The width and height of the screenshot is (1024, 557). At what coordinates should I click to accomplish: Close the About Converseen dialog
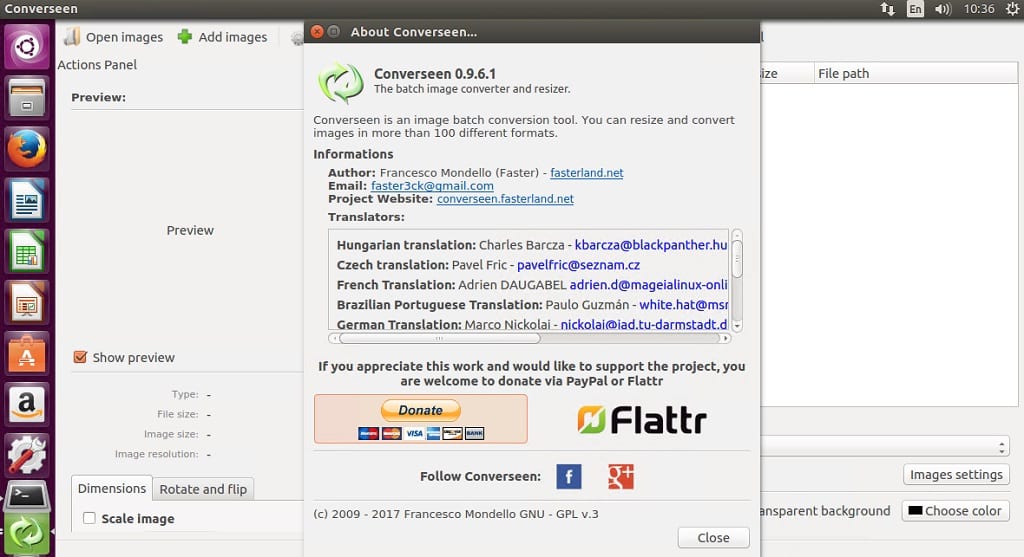click(x=713, y=537)
